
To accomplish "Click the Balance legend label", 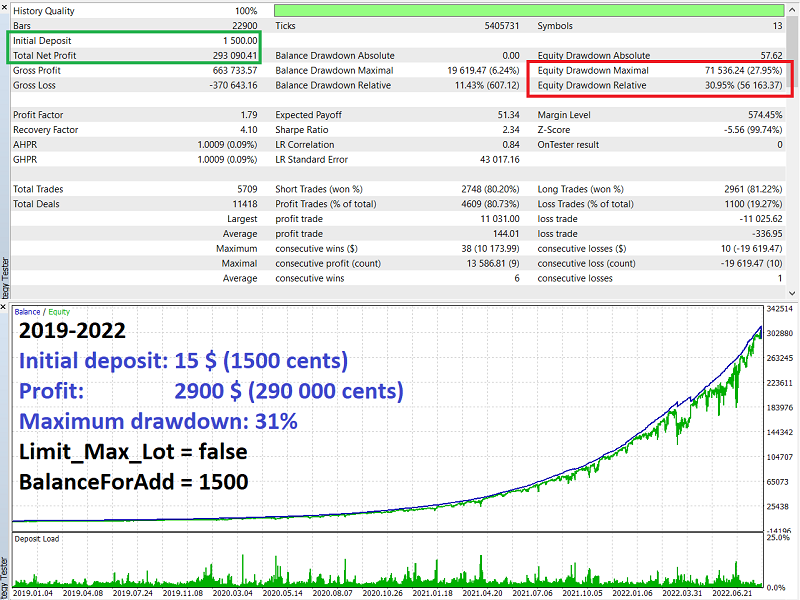I will 27,312.
